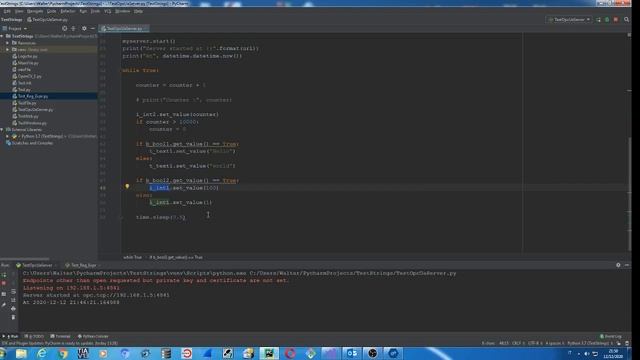Click the CRLF line separator widget
This screenshot has height=360, width=640.
click(x=517, y=343)
